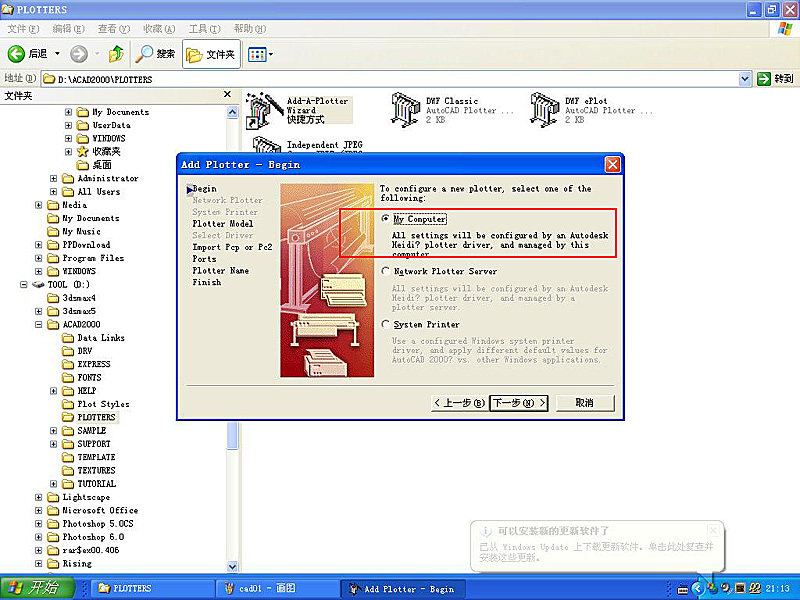The image size is (800, 600).
Task: Click the Forward arrow toolbar icon
Action: point(79,54)
